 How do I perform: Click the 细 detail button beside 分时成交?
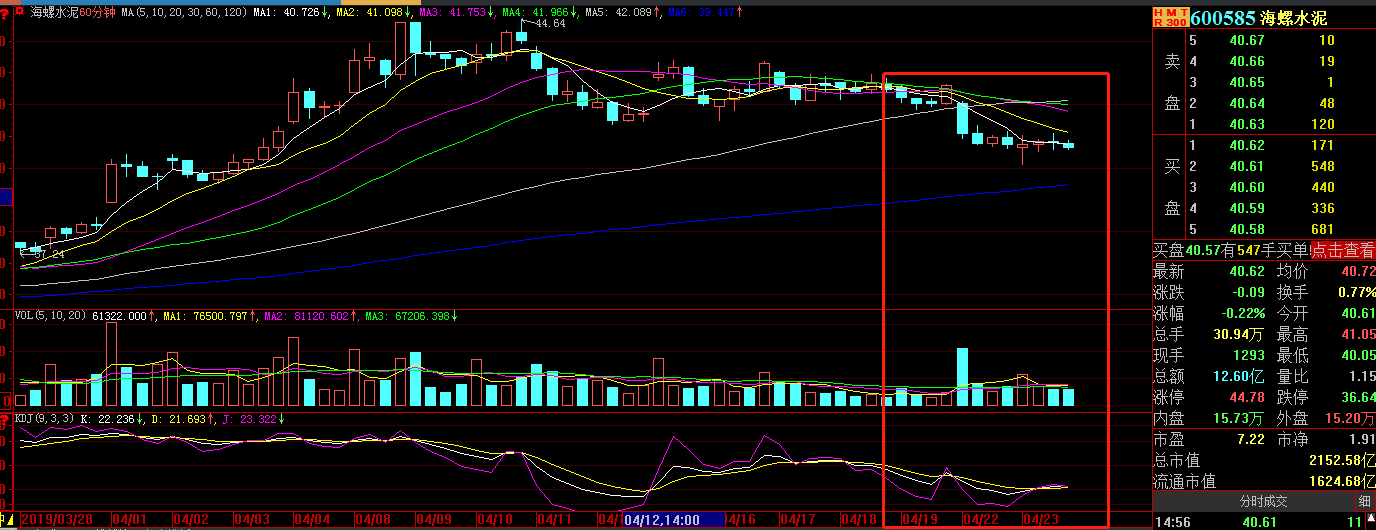pos(1364,501)
